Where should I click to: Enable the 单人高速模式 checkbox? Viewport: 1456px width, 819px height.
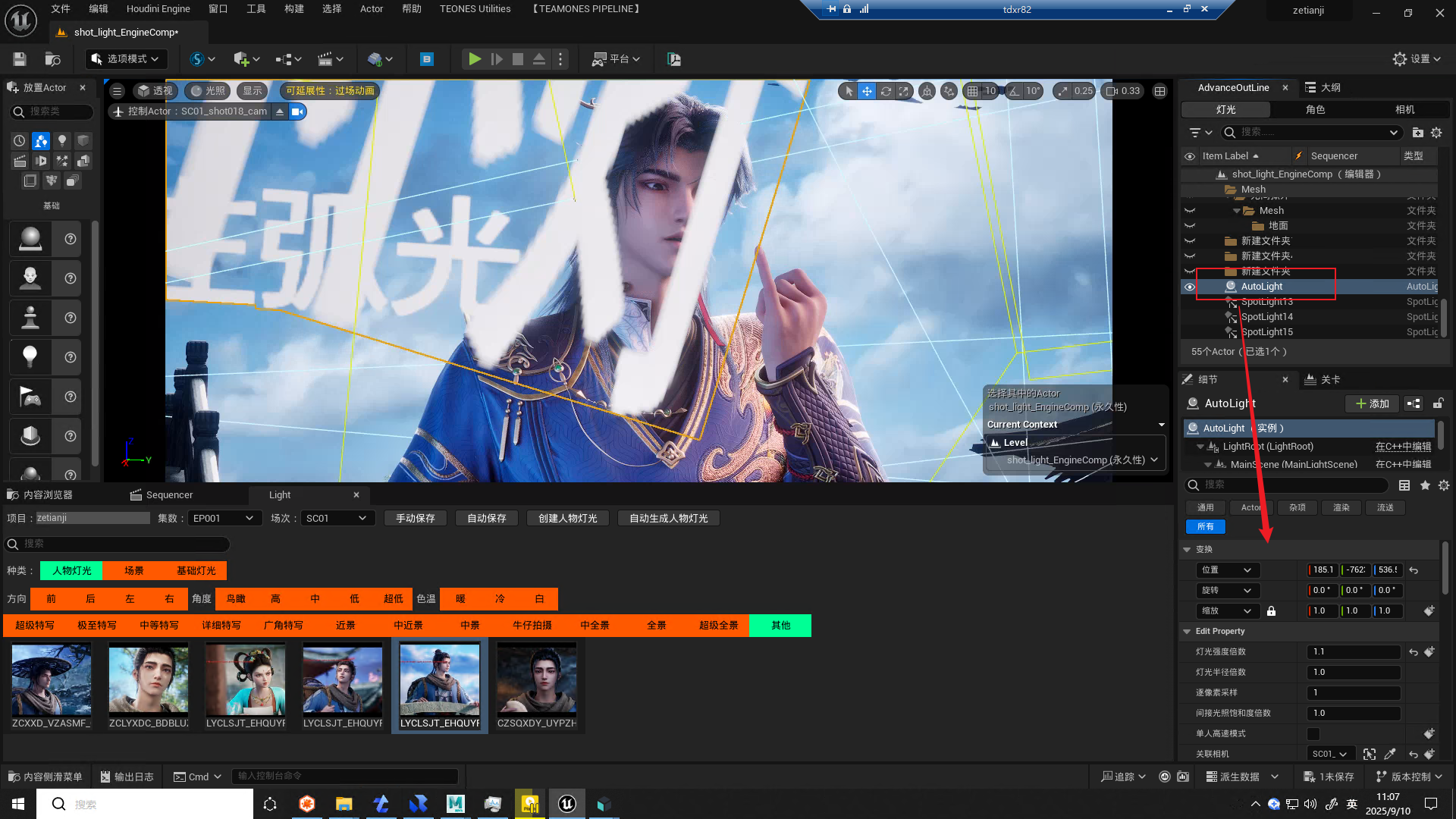point(1313,733)
